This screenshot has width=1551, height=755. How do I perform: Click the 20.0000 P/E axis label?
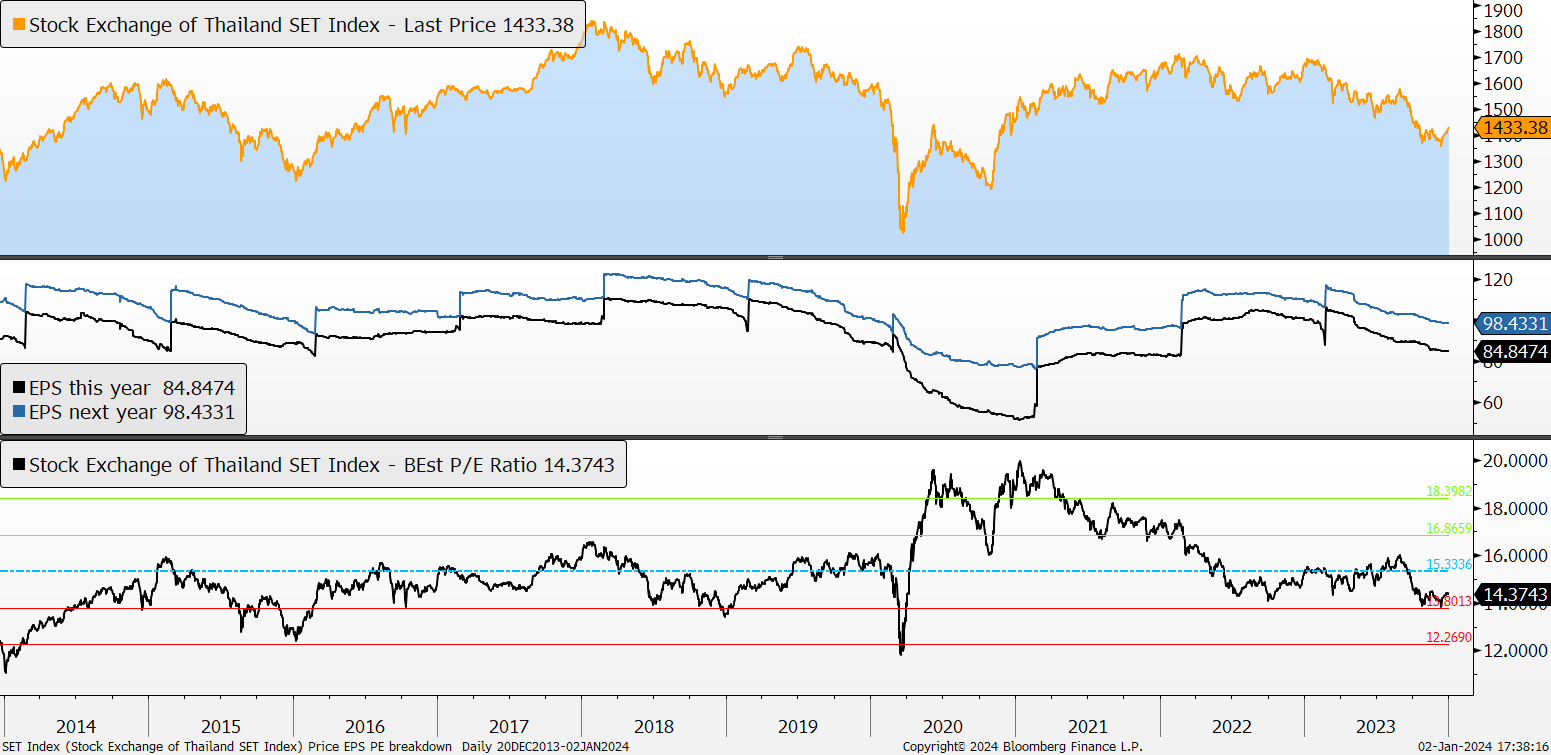click(1516, 461)
